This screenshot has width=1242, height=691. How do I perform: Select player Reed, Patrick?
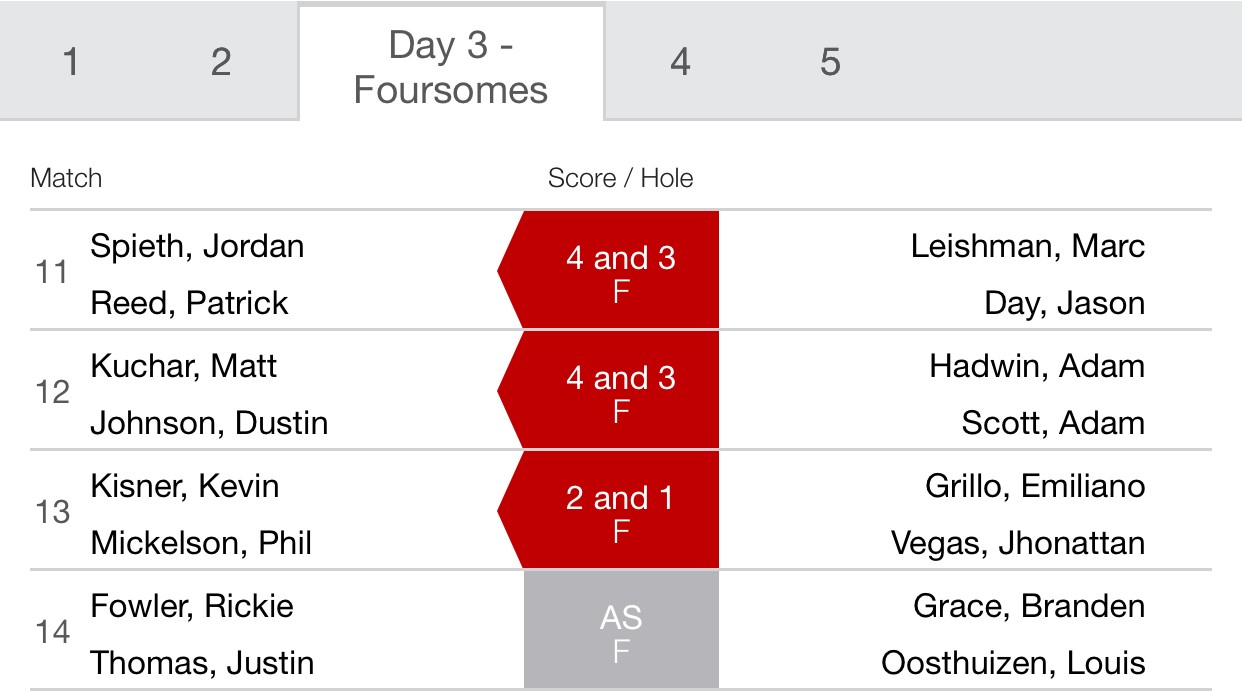click(x=189, y=303)
